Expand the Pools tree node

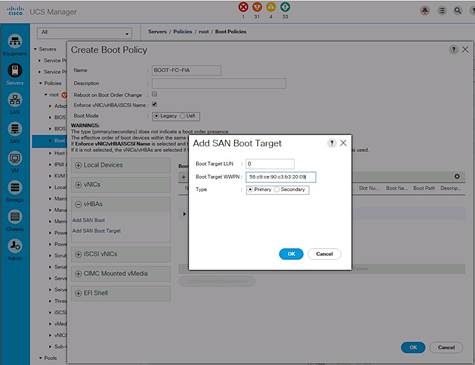(41, 358)
